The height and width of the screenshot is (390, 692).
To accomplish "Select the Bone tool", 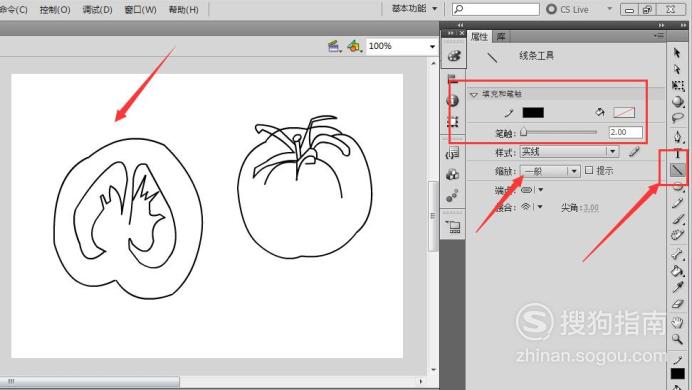I will point(677,254).
